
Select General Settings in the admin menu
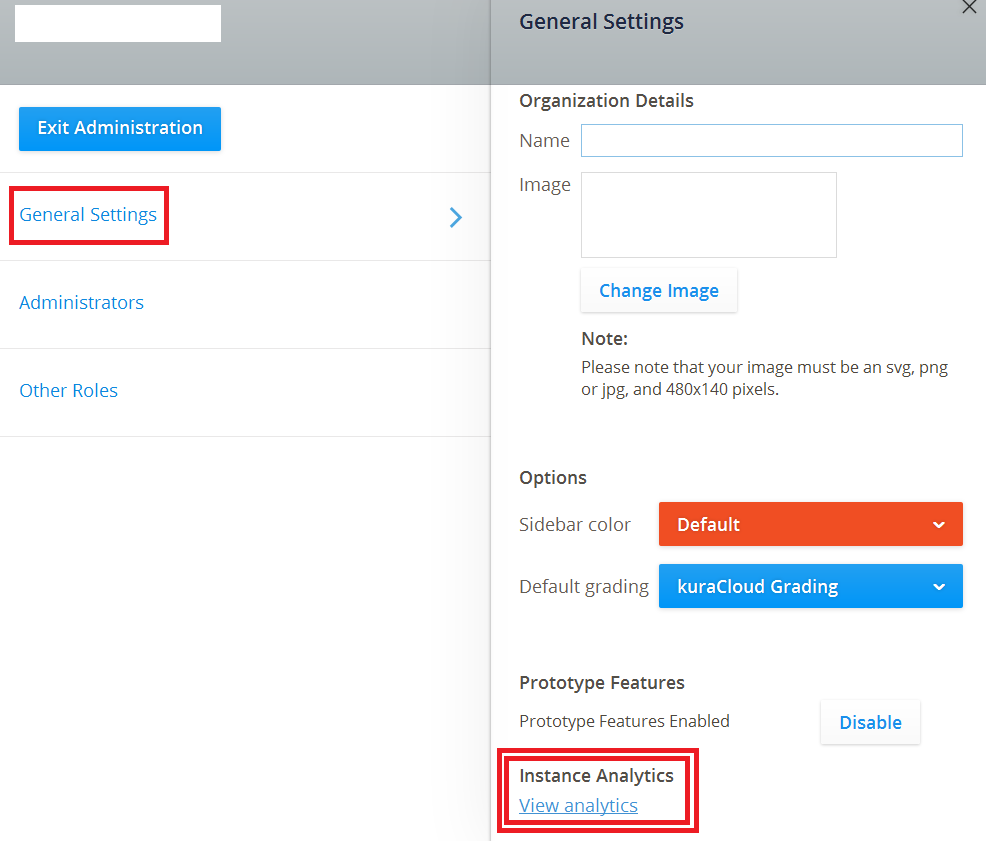(88, 215)
